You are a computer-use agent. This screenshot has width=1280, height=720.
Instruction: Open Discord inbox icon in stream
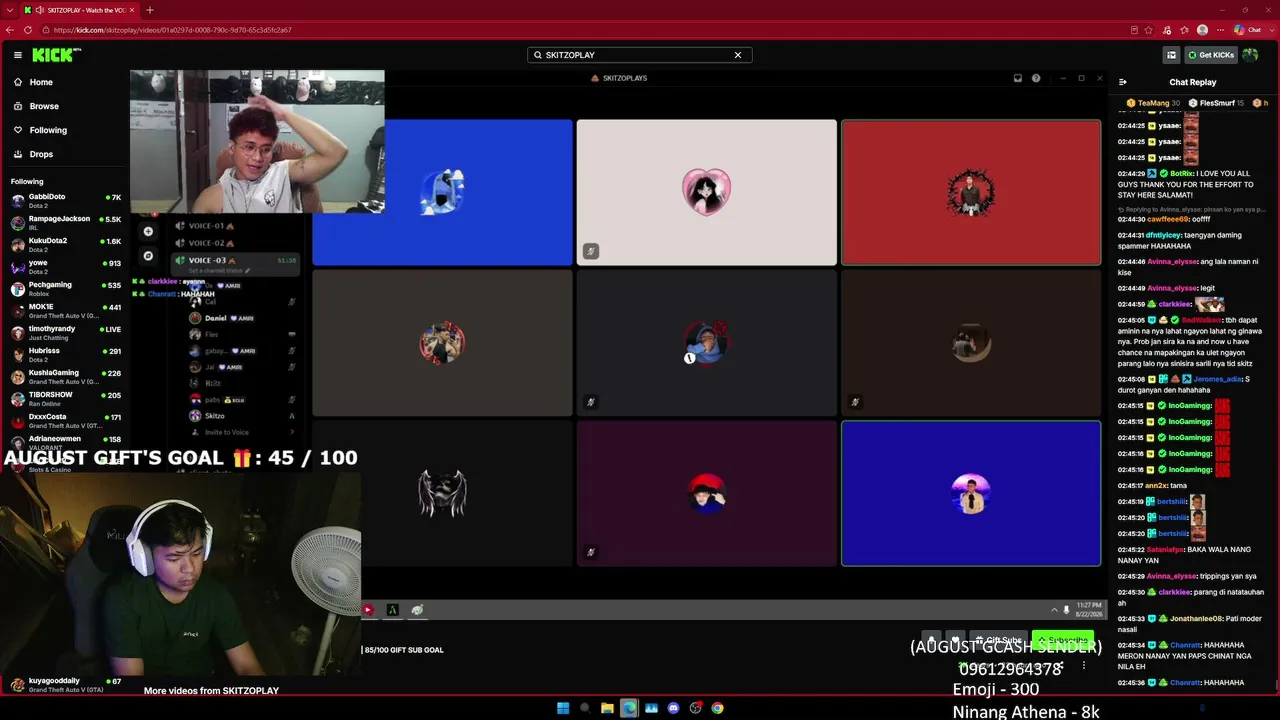(x=1017, y=78)
